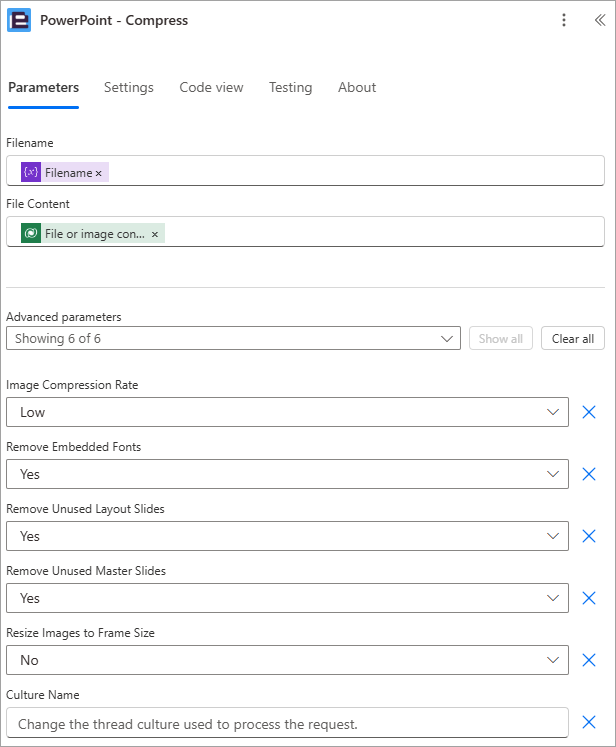Open the Remove Unused Master Slides dropdown

point(287,598)
